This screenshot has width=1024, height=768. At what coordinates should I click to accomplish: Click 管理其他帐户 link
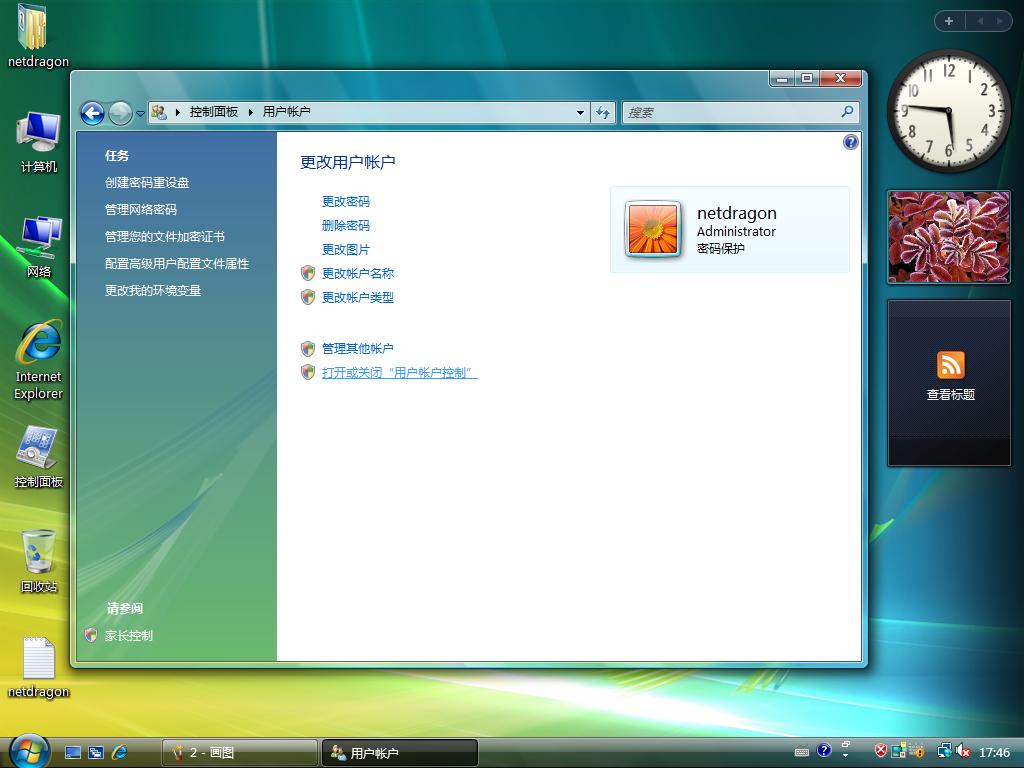tap(358, 349)
